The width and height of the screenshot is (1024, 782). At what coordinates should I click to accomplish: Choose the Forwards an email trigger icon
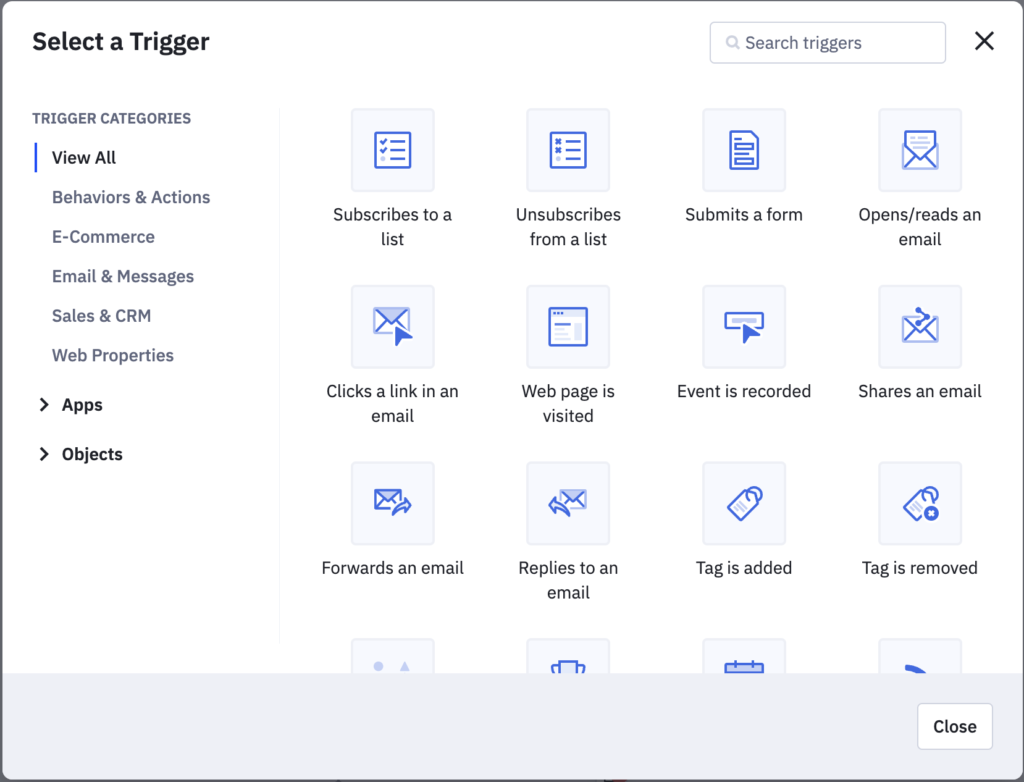tap(392, 503)
